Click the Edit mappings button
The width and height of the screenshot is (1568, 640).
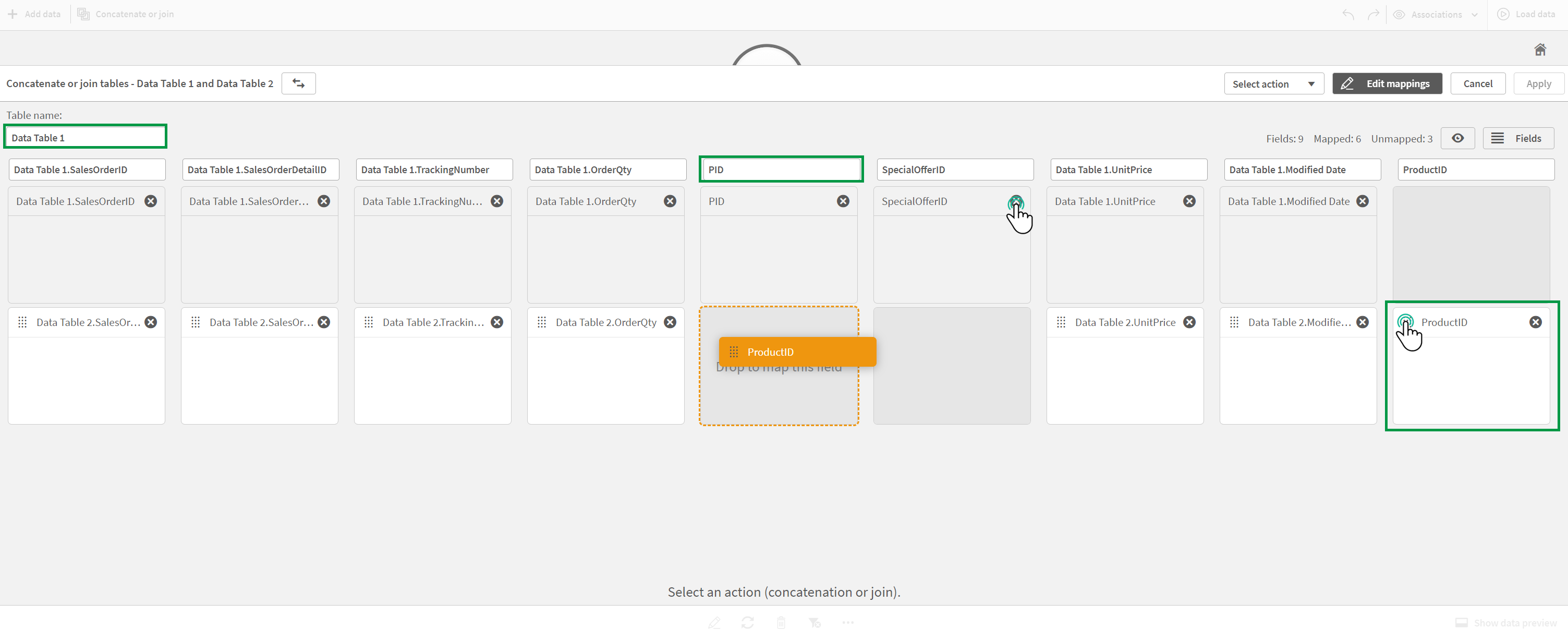[1389, 83]
